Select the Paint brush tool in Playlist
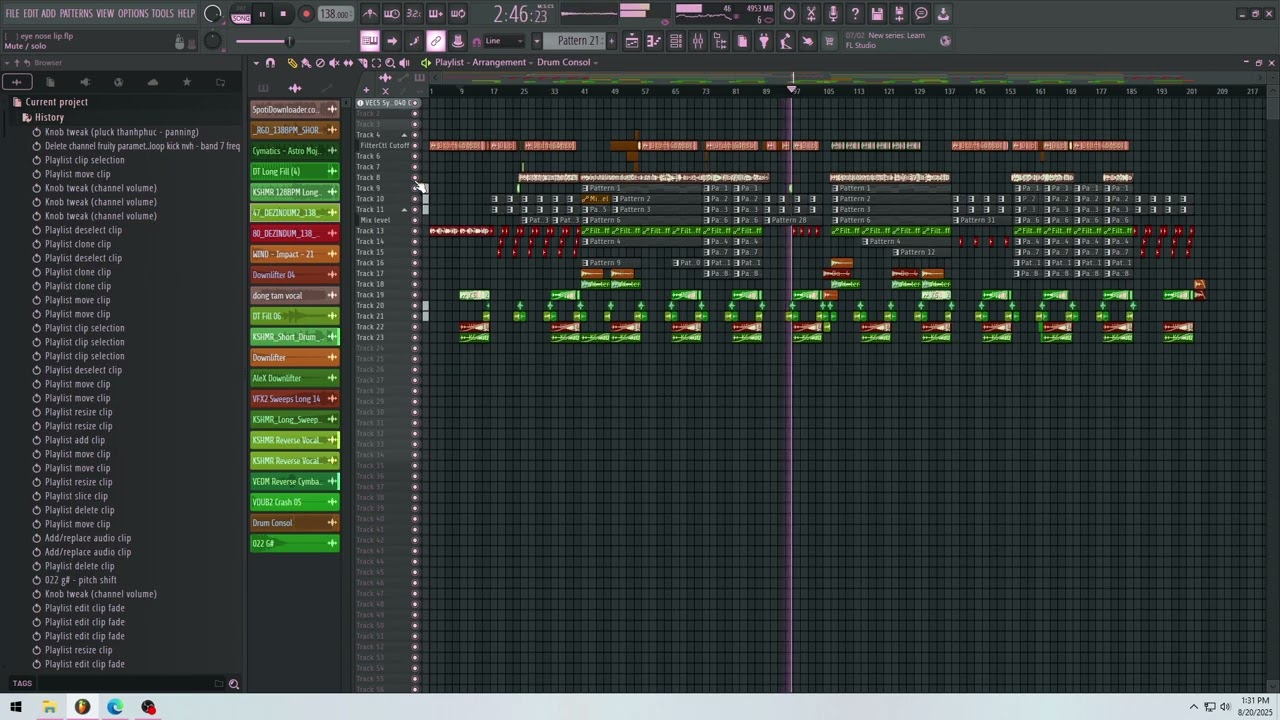 (x=306, y=62)
